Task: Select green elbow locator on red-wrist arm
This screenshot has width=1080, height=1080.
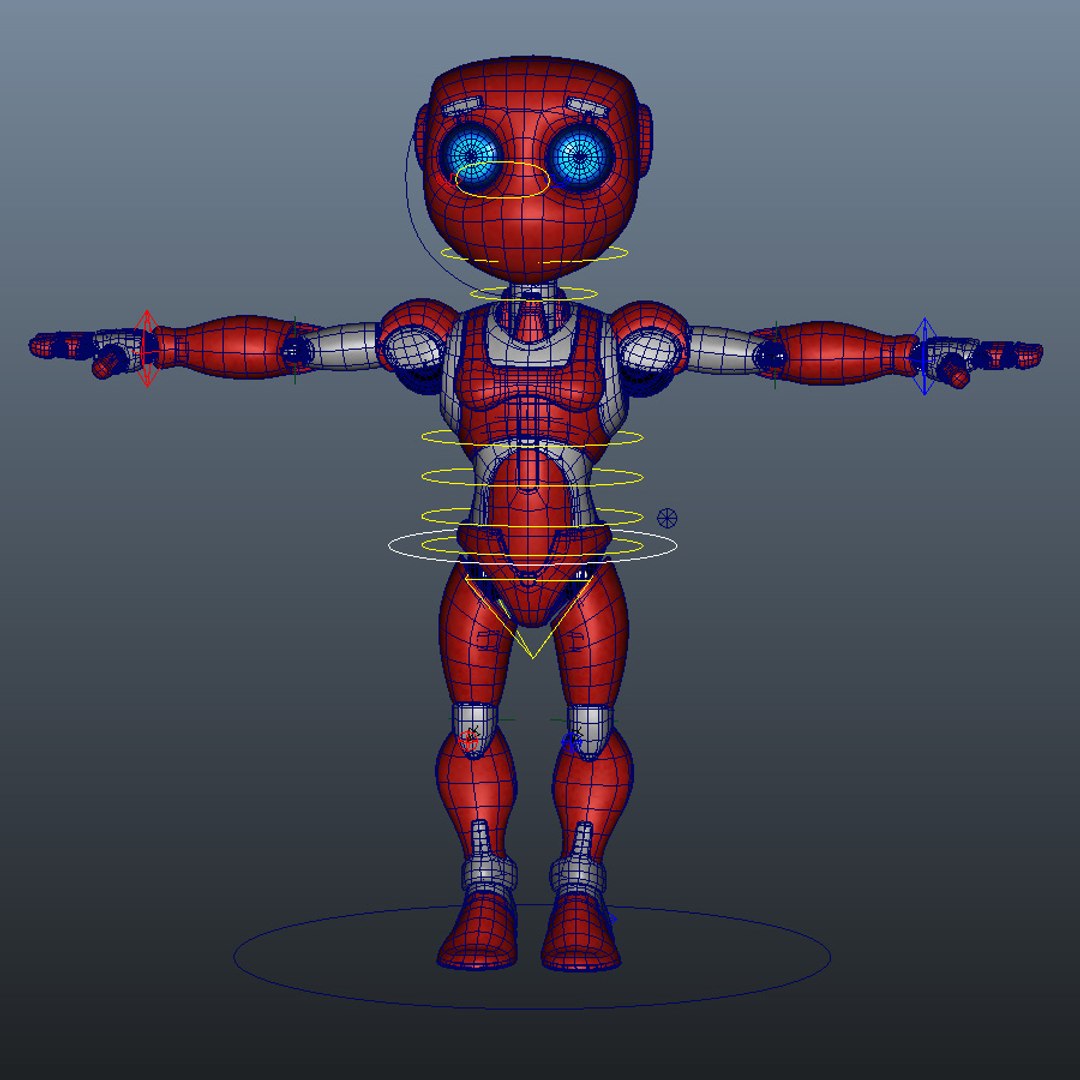Action: click(x=295, y=351)
